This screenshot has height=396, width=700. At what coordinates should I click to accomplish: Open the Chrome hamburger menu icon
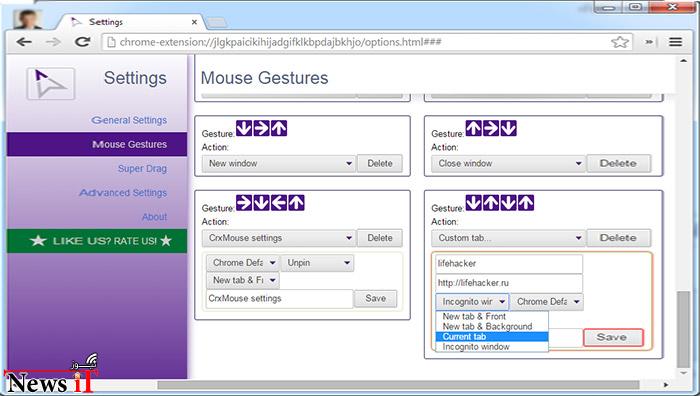[x=675, y=42]
